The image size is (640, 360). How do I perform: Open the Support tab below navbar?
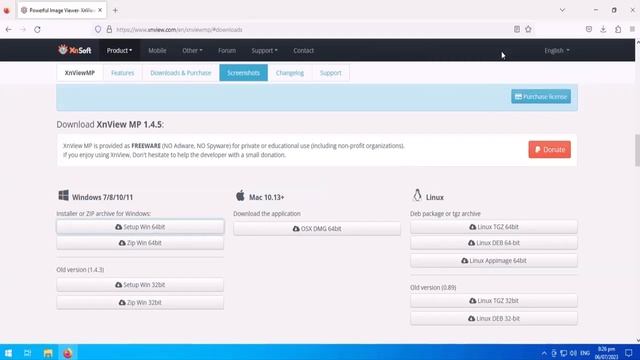coord(331,73)
